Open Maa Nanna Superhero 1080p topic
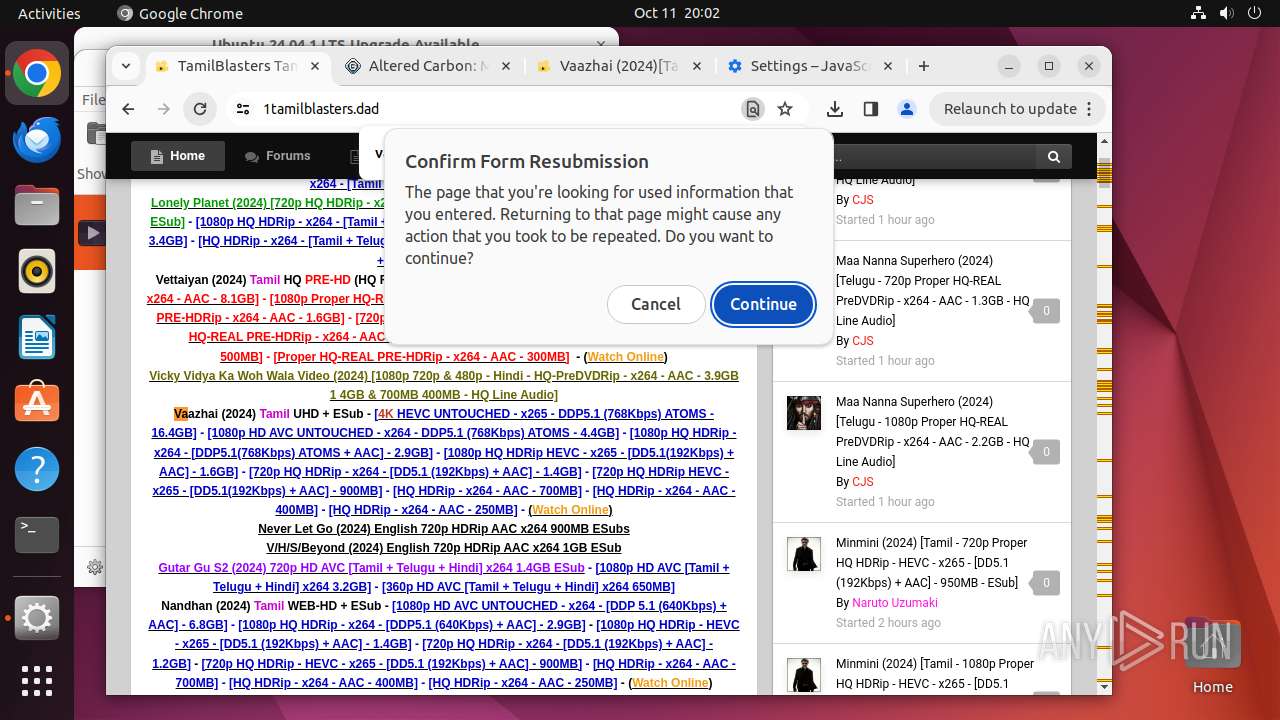 tap(932, 431)
